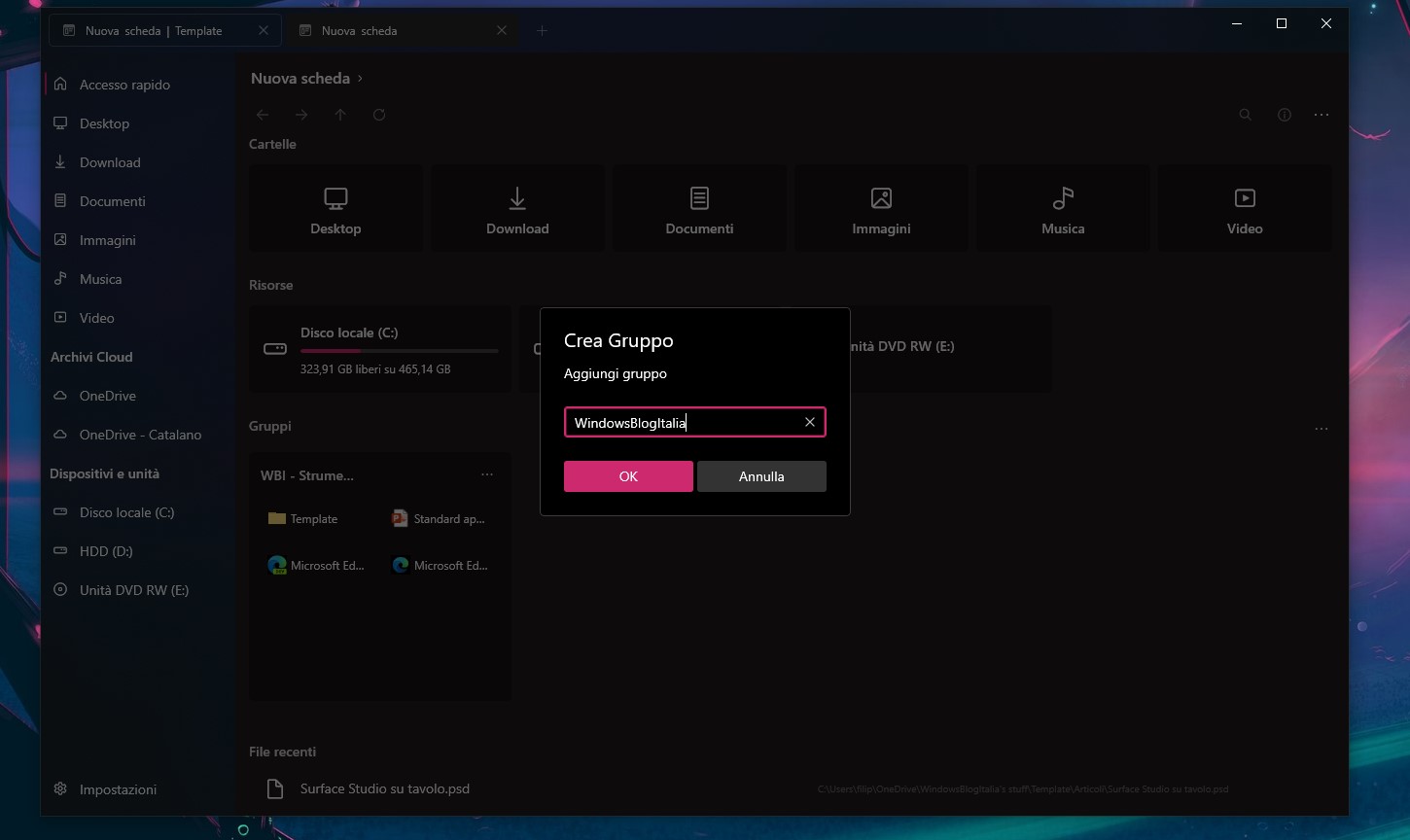
Task: Click the WindowsBlogItalia group name field
Action: (x=694, y=422)
